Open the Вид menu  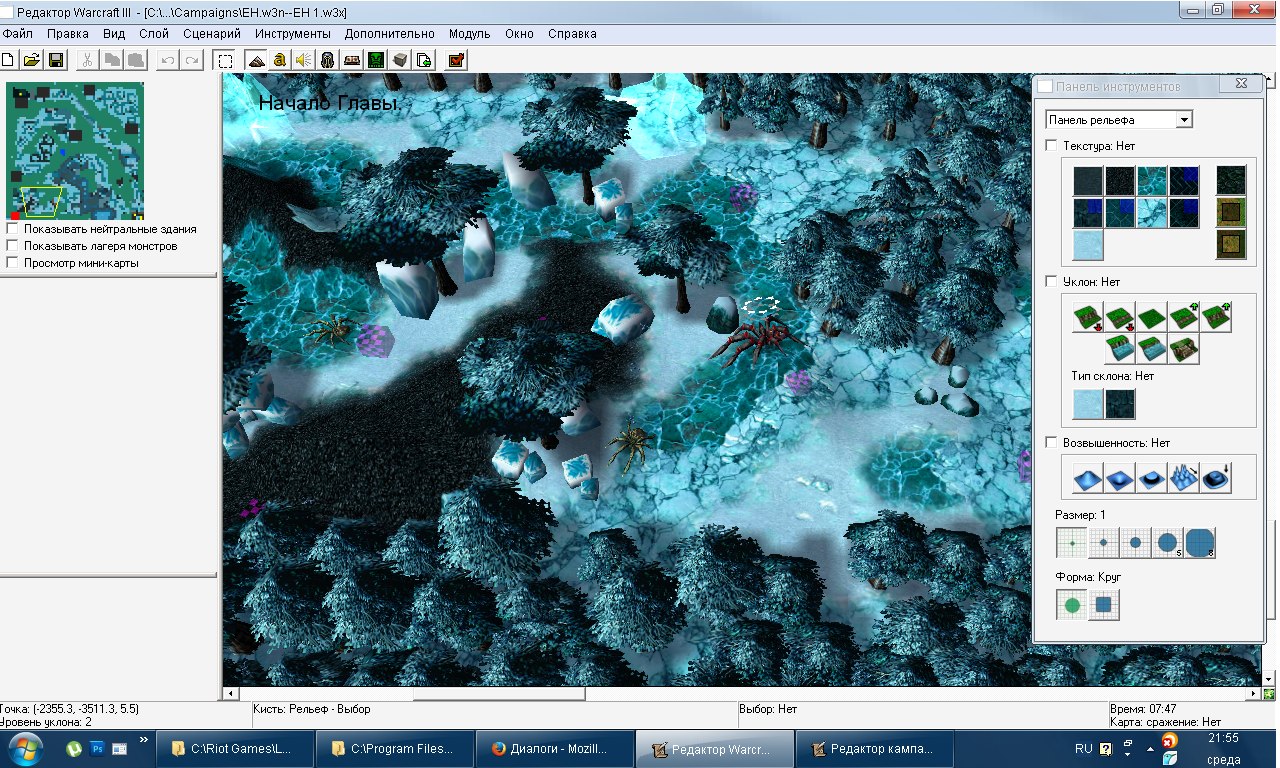(x=114, y=33)
